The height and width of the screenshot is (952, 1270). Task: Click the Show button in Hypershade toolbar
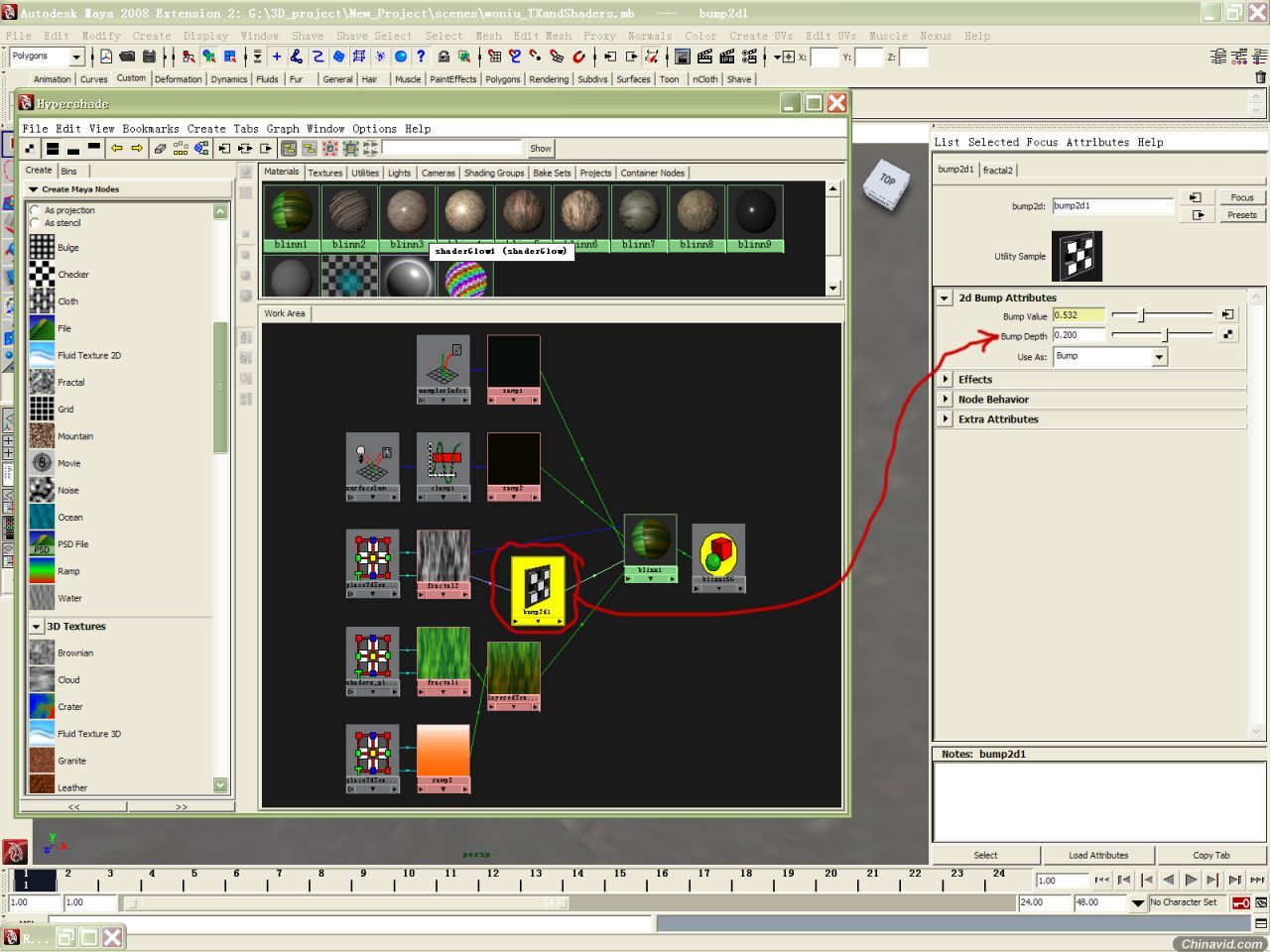[540, 148]
